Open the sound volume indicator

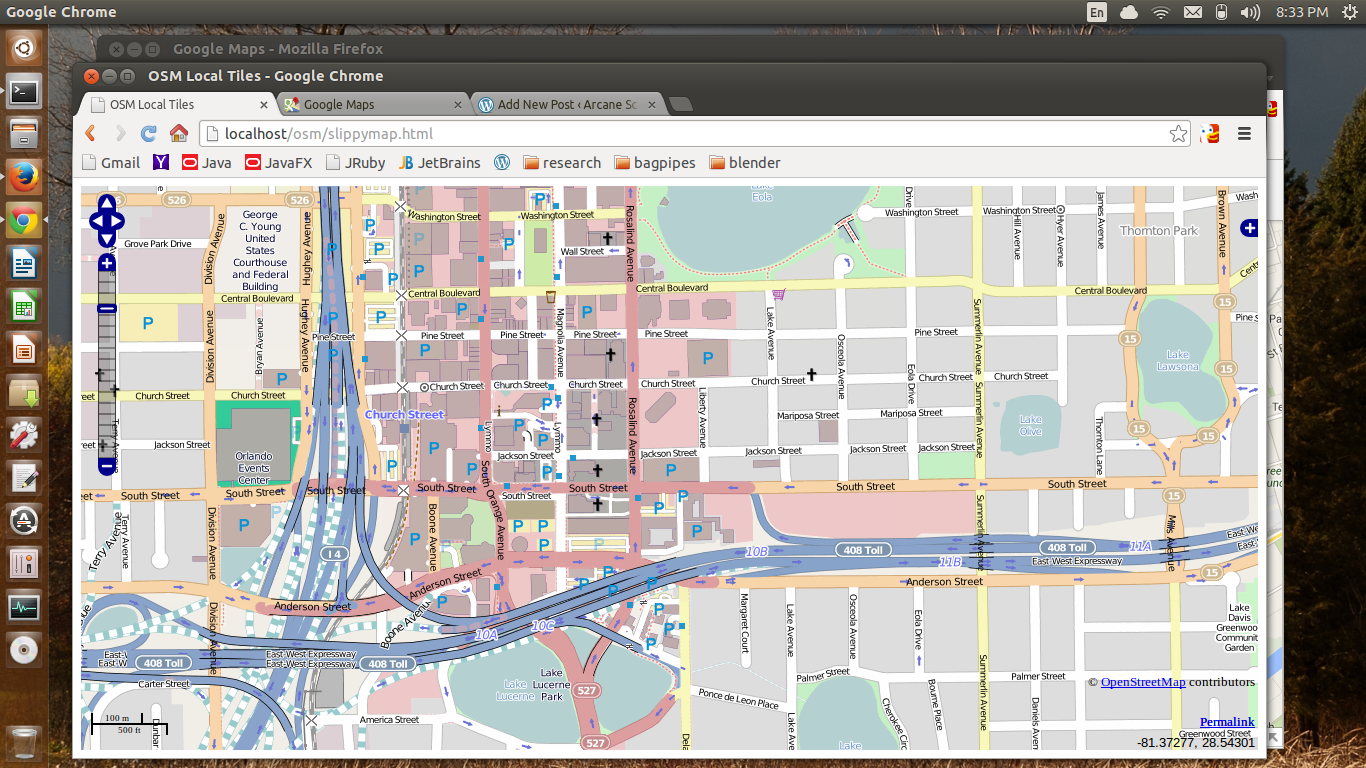[1250, 12]
